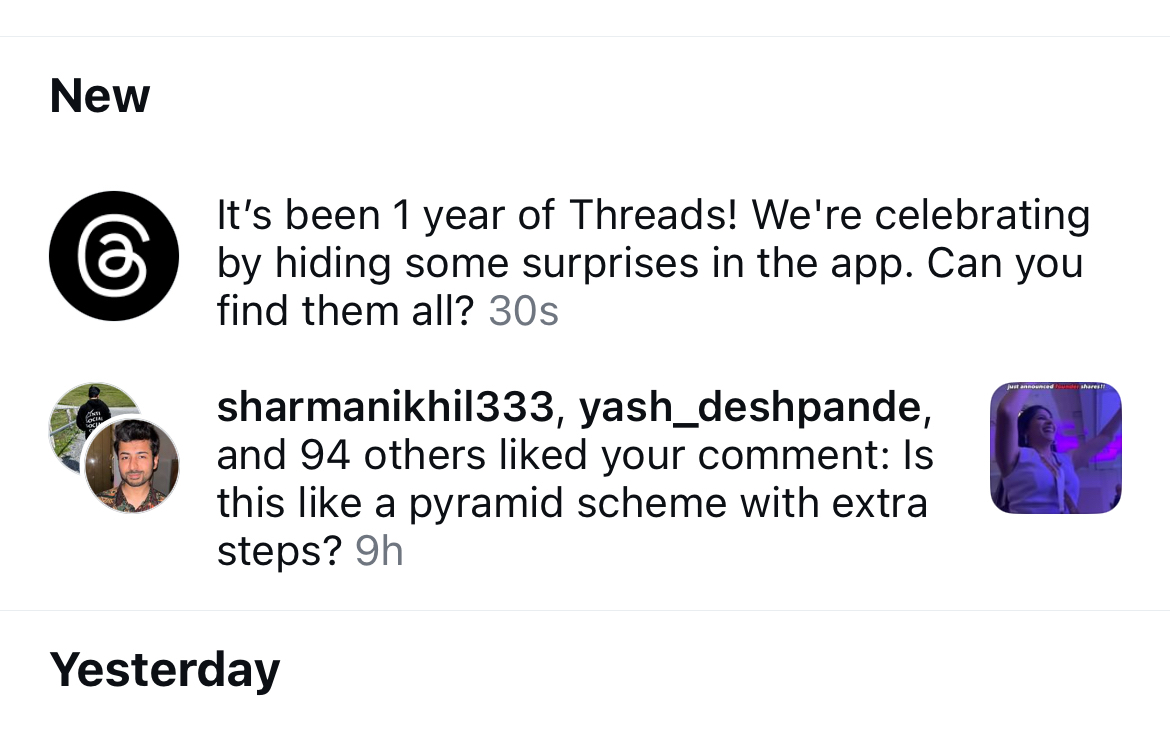This screenshot has width=1170, height=747.
Task: Open the "1 year of Threads" notification
Action: [652, 264]
